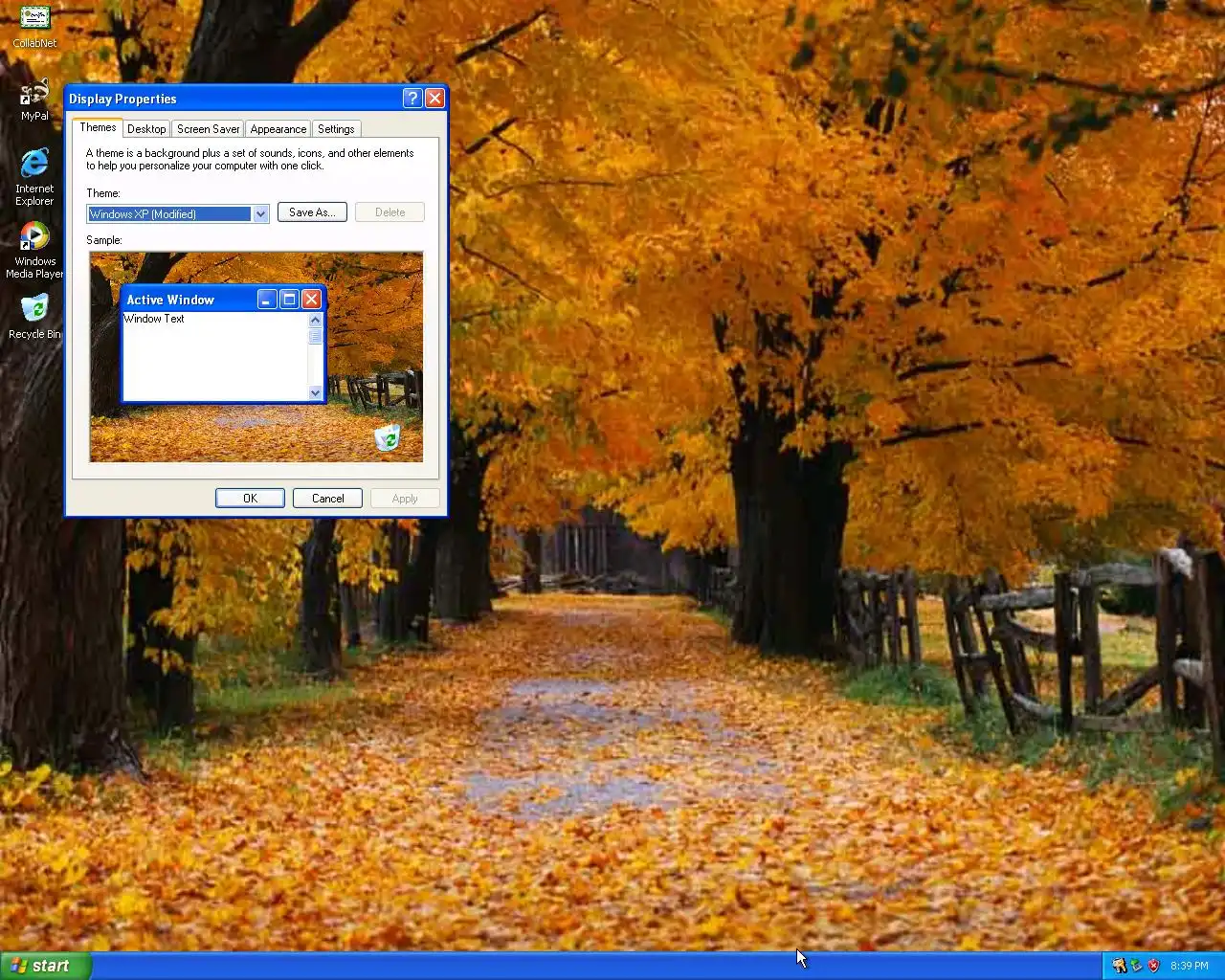The height and width of the screenshot is (980, 1225).
Task: Click OK in Display Properties
Action: 250,499
